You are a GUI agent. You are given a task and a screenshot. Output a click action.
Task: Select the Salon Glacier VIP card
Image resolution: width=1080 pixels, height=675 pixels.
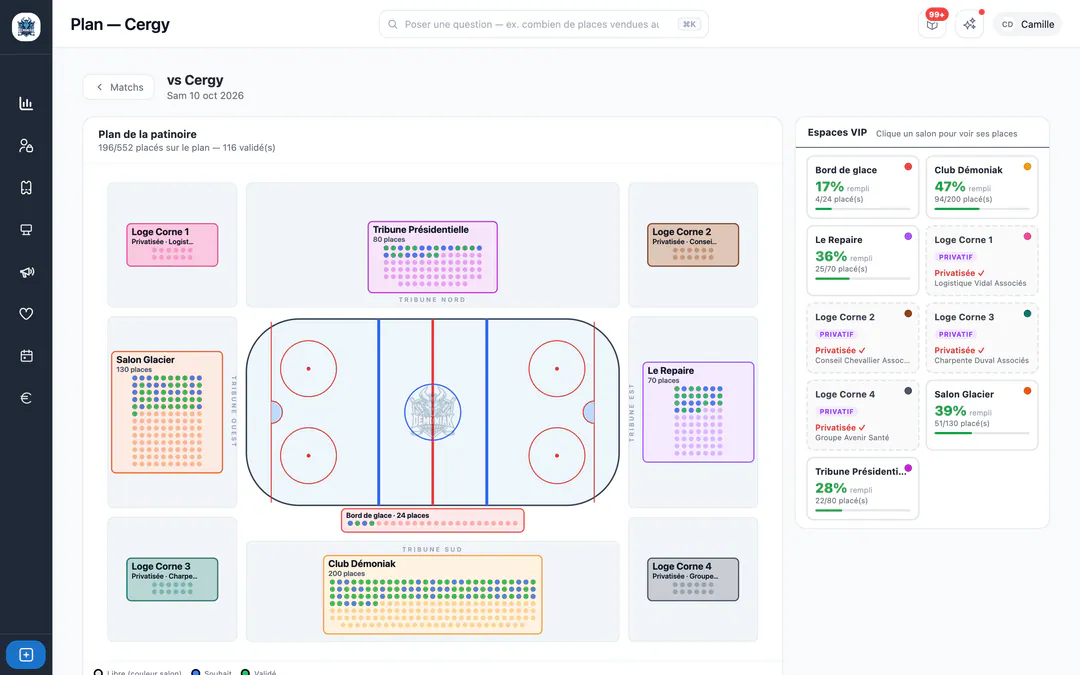coord(982,415)
